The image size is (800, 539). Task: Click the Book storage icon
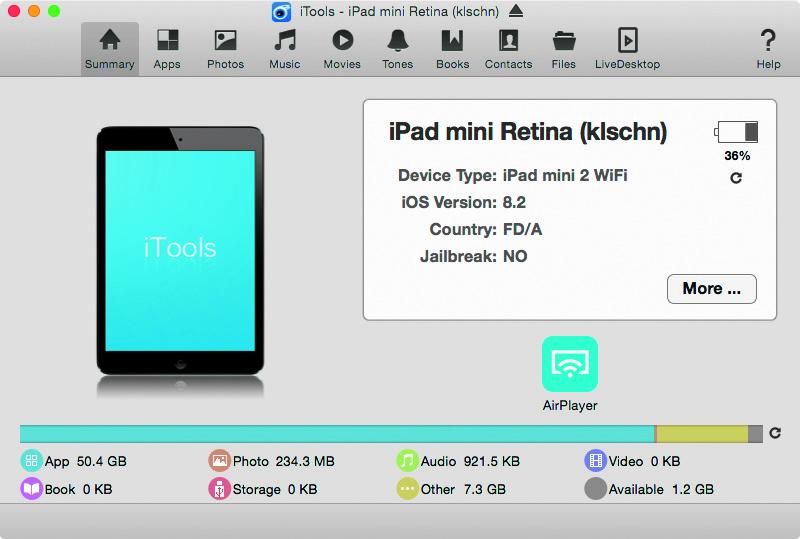pyautogui.click(x=31, y=489)
